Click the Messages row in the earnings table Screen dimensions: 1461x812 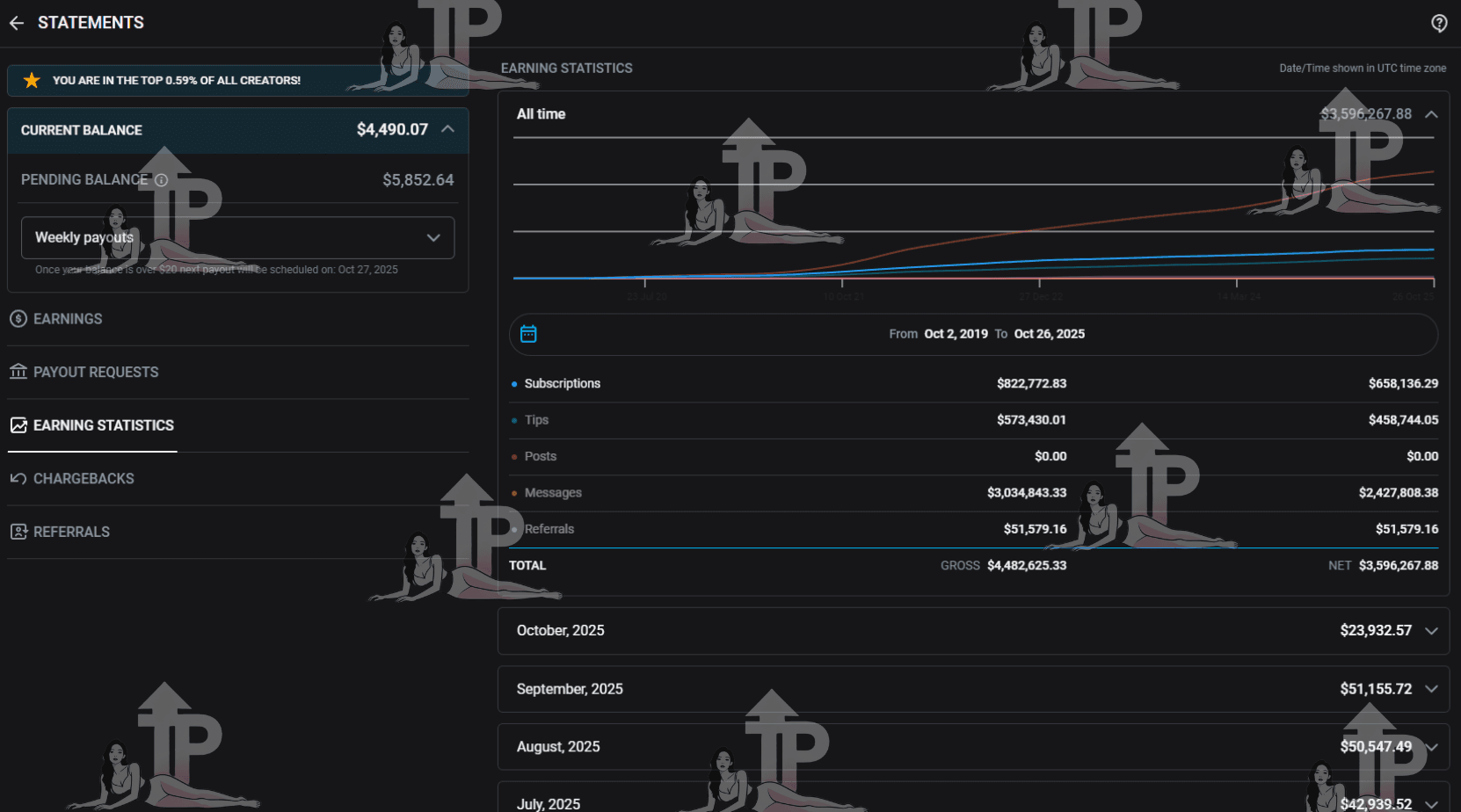[553, 493]
